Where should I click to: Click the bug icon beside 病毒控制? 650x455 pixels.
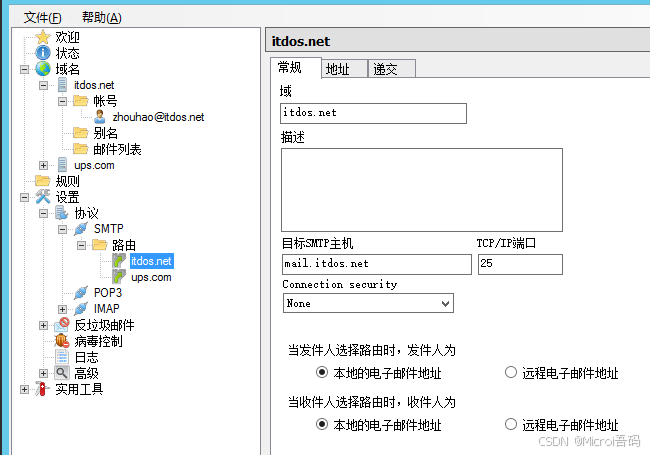[x=62, y=341]
